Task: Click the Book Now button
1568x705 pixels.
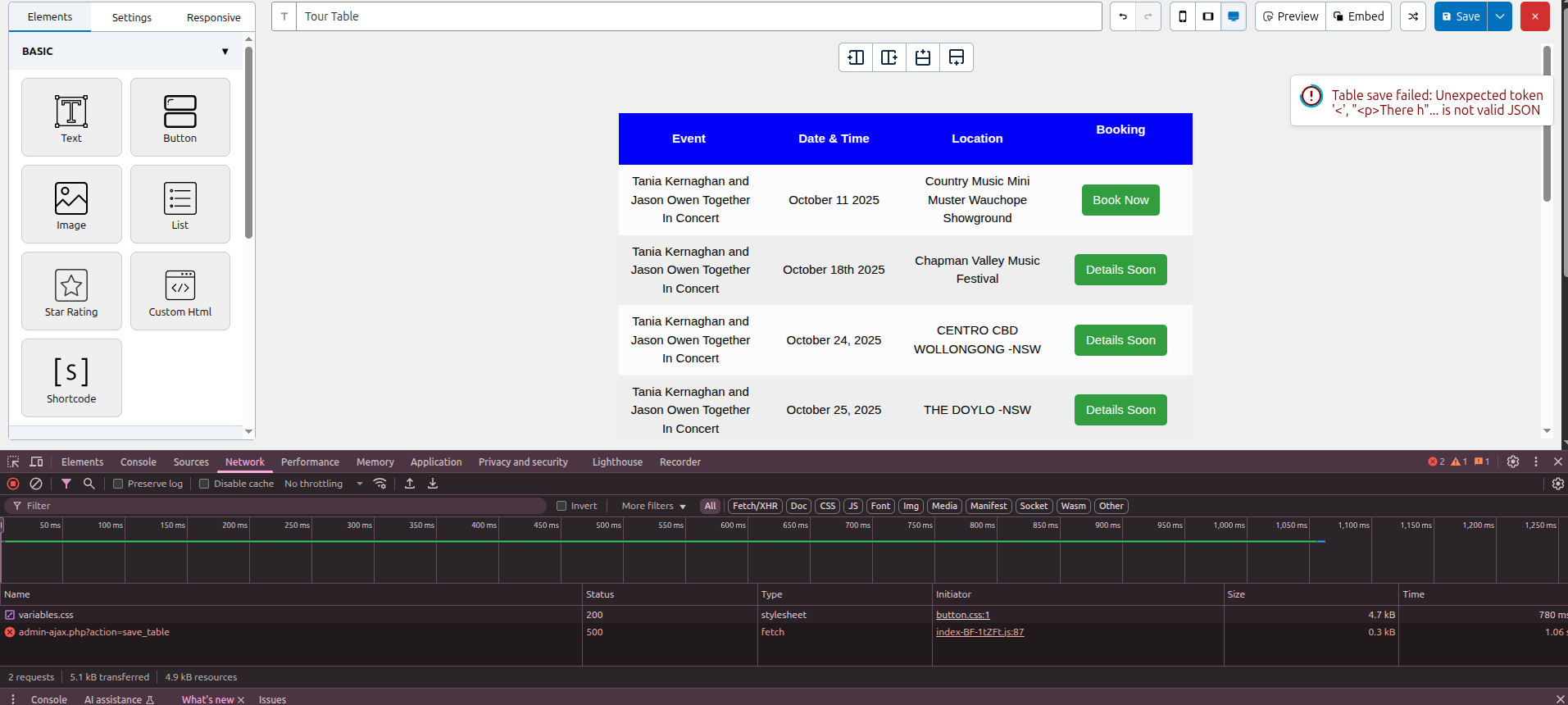Action: pyautogui.click(x=1120, y=200)
